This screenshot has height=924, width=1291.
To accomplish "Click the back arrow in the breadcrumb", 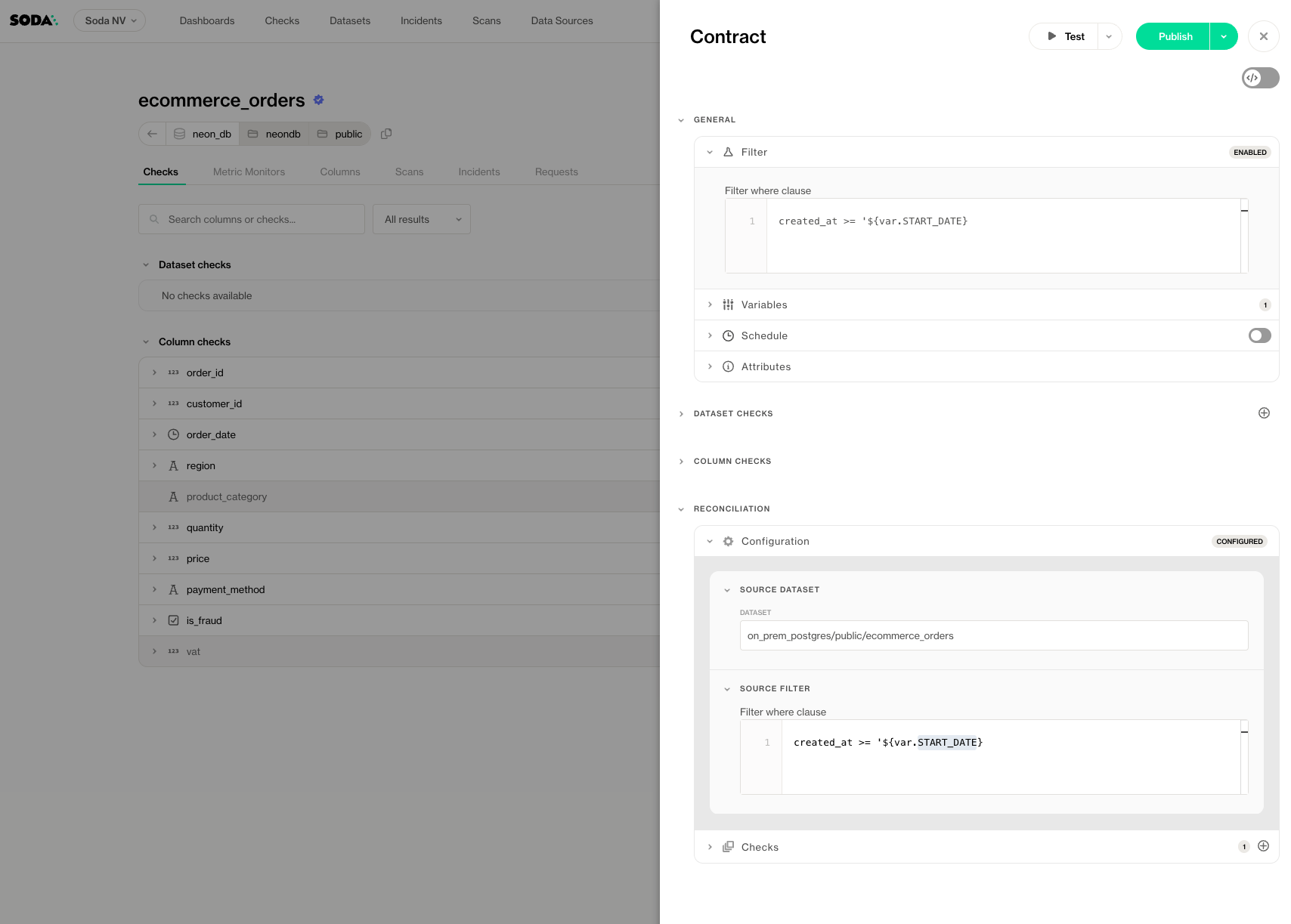I will pyautogui.click(x=153, y=134).
